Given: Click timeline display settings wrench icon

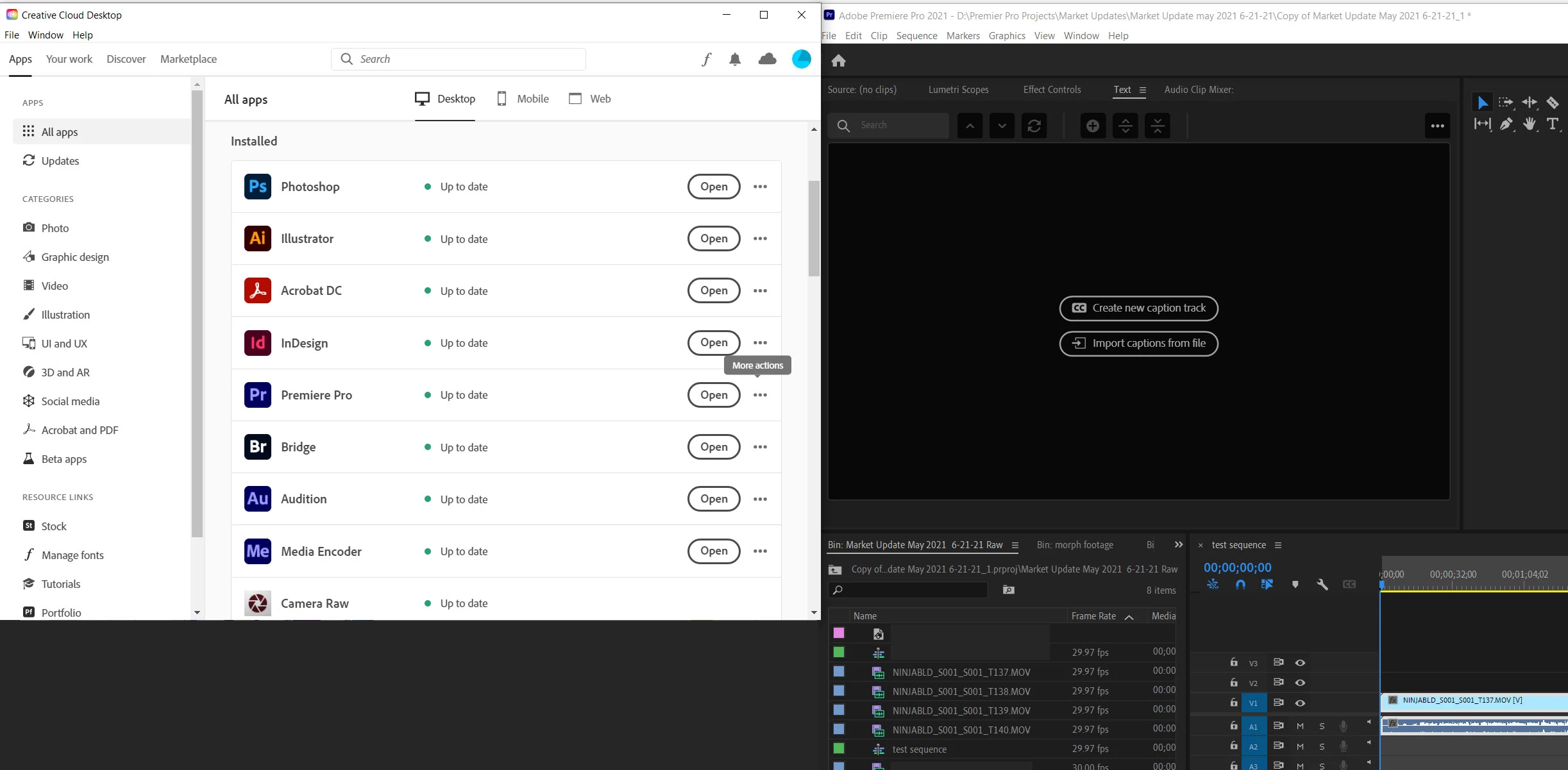Looking at the screenshot, I should [1322, 585].
